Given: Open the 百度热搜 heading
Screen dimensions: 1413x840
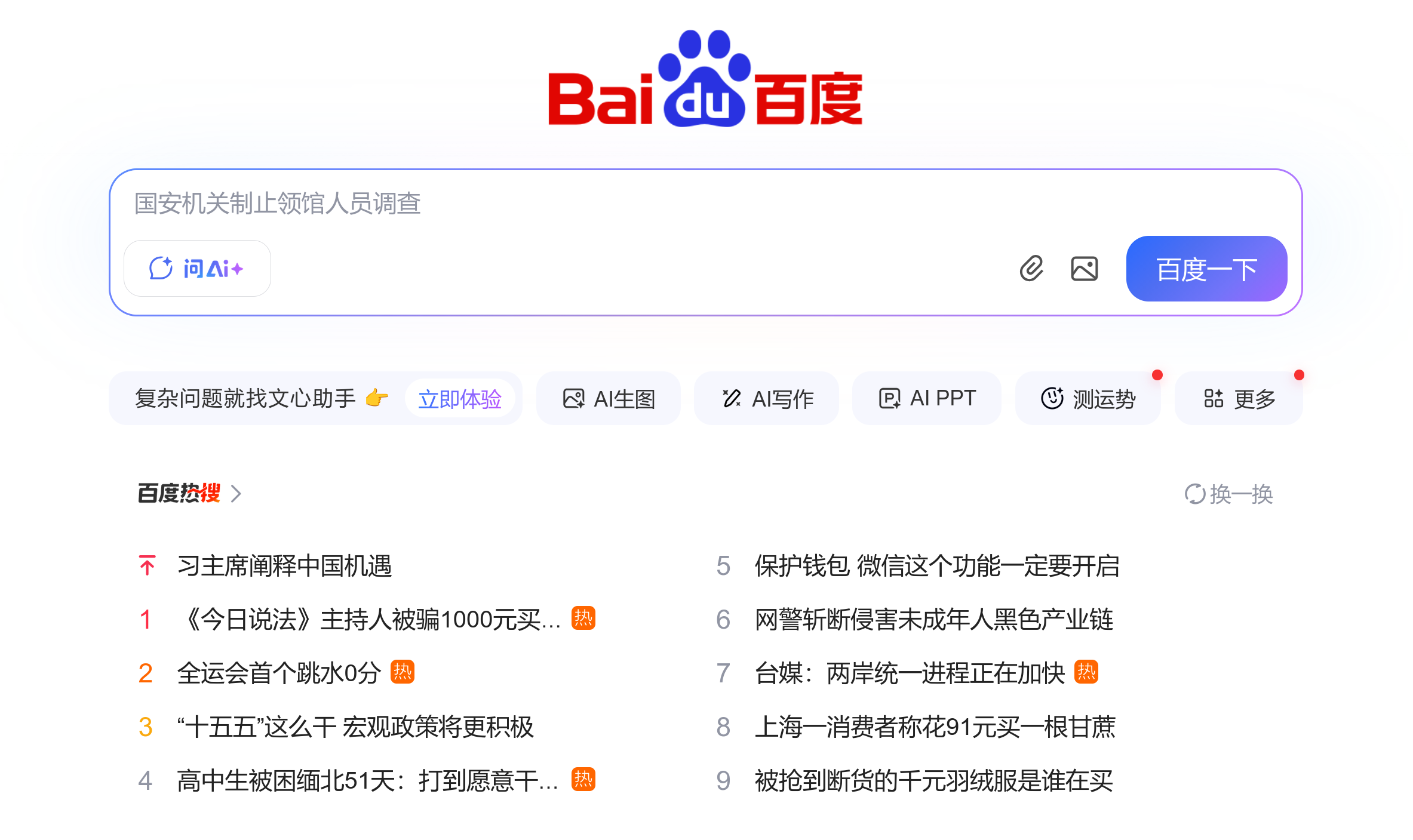Looking at the screenshot, I should pos(179,493).
